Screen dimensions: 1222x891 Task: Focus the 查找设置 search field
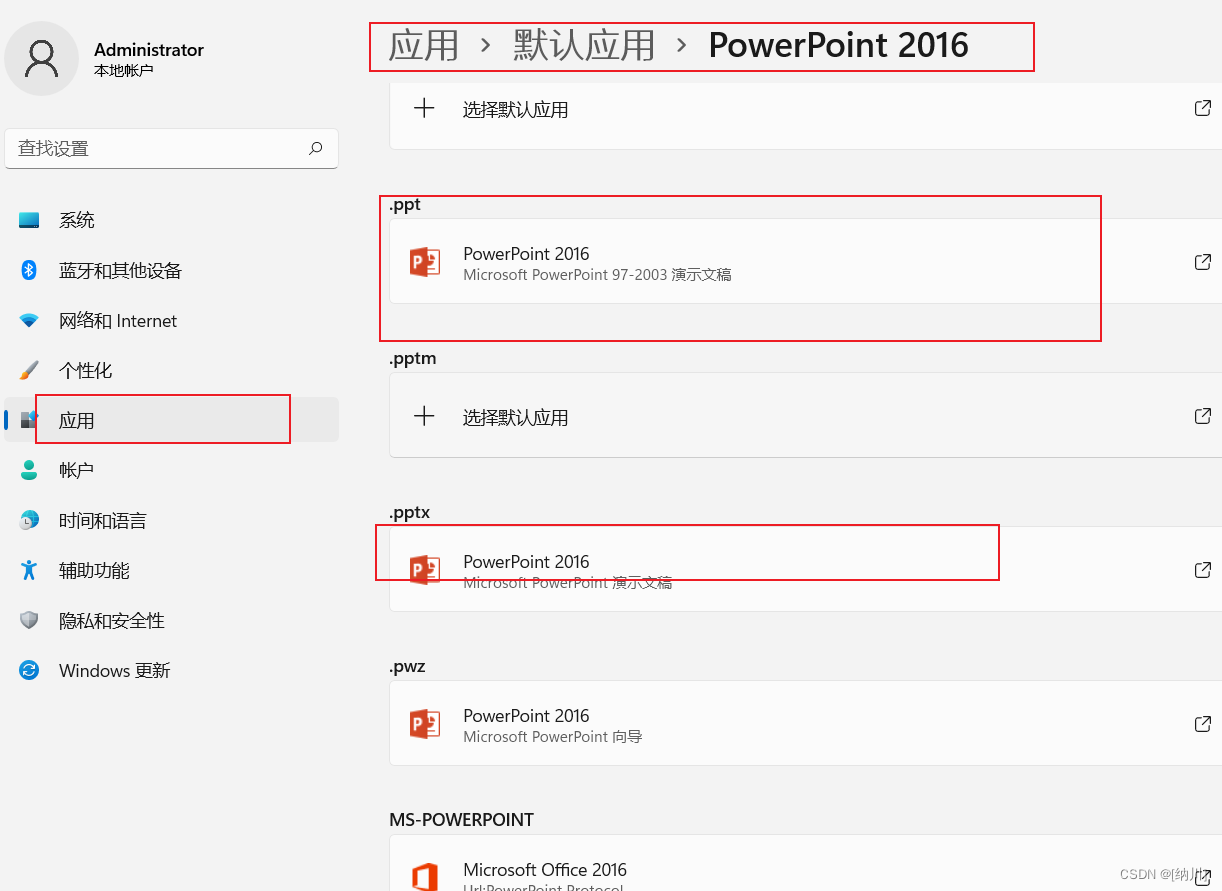pos(171,148)
